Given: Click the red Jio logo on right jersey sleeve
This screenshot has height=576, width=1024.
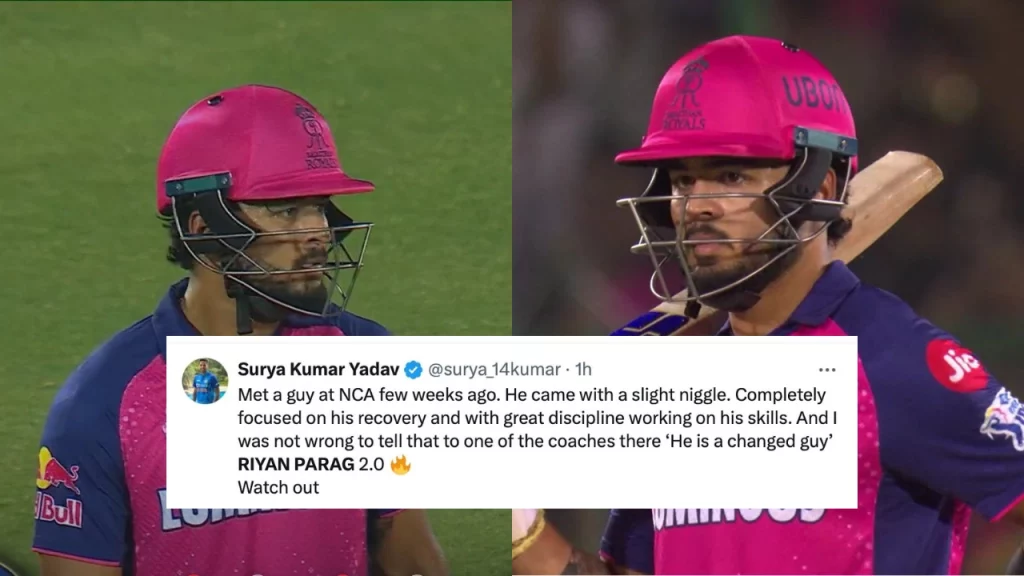Looking at the screenshot, I should click(956, 365).
